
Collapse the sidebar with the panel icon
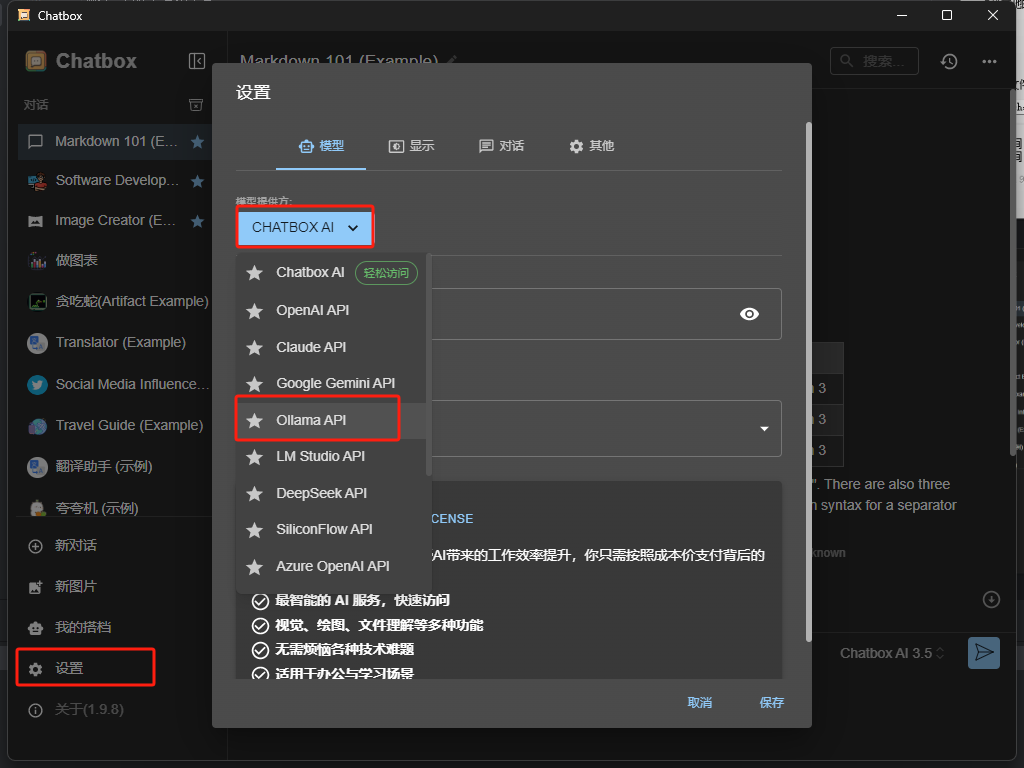click(197, 61)
